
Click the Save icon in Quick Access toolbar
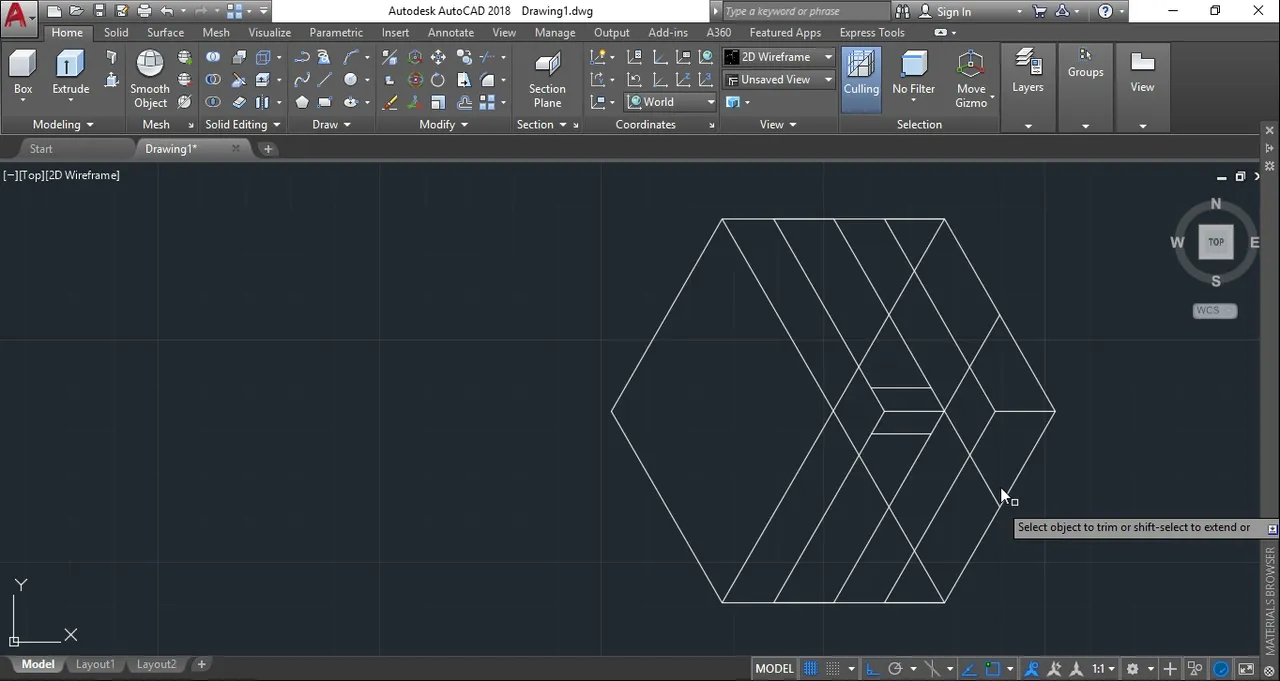[x=99, y=11]
